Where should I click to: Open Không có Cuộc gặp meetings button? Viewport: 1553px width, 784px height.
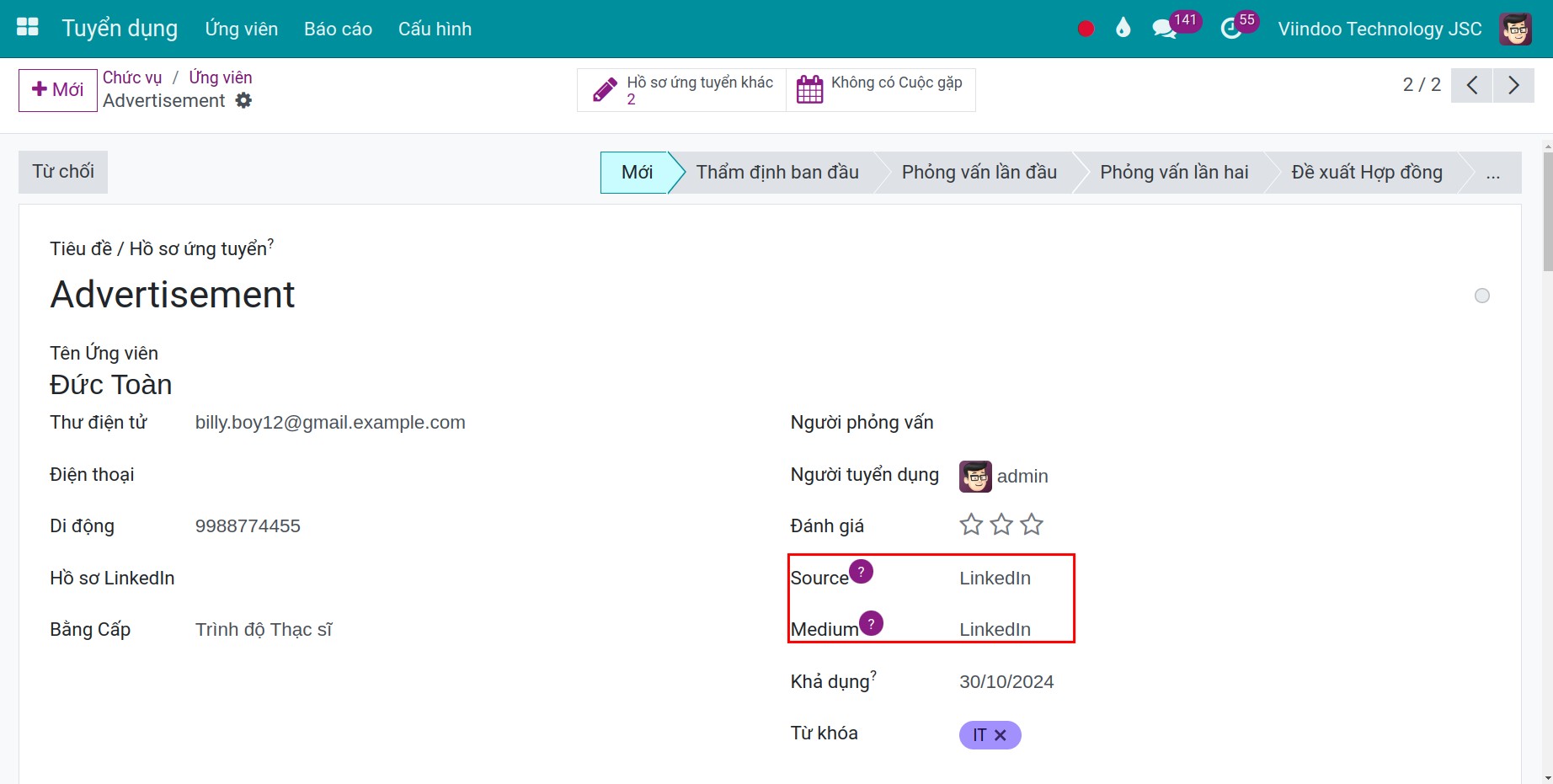tap(881, 90)
